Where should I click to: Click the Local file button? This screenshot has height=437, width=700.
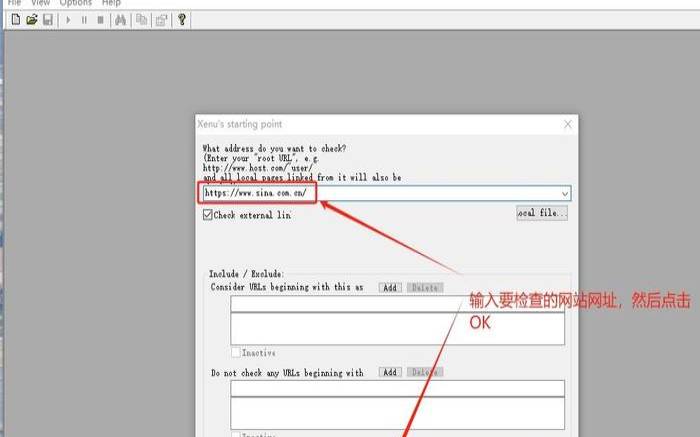tap(542, 213)
